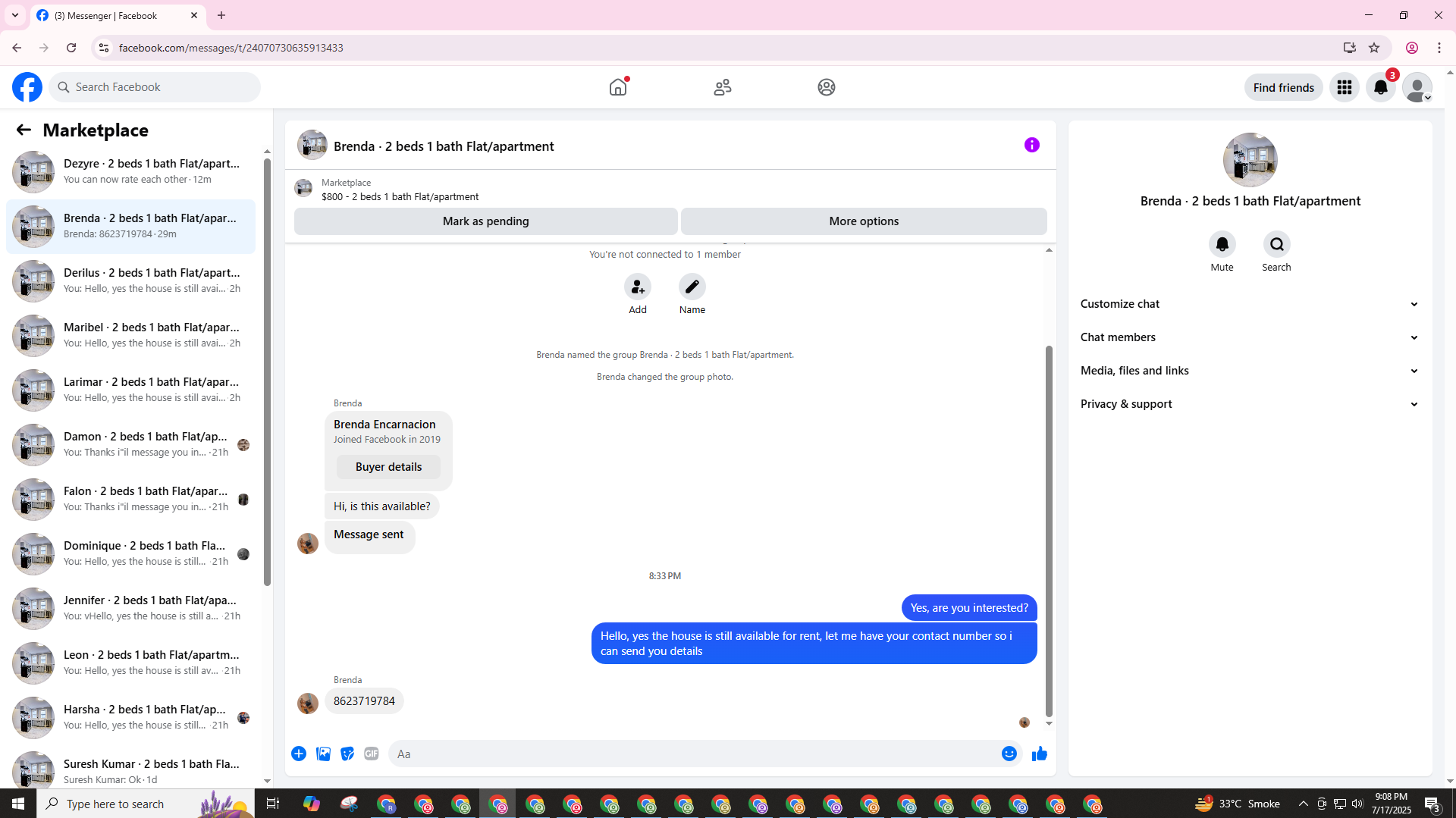Open the Facebook menu grid icon

pos(1345,87)
